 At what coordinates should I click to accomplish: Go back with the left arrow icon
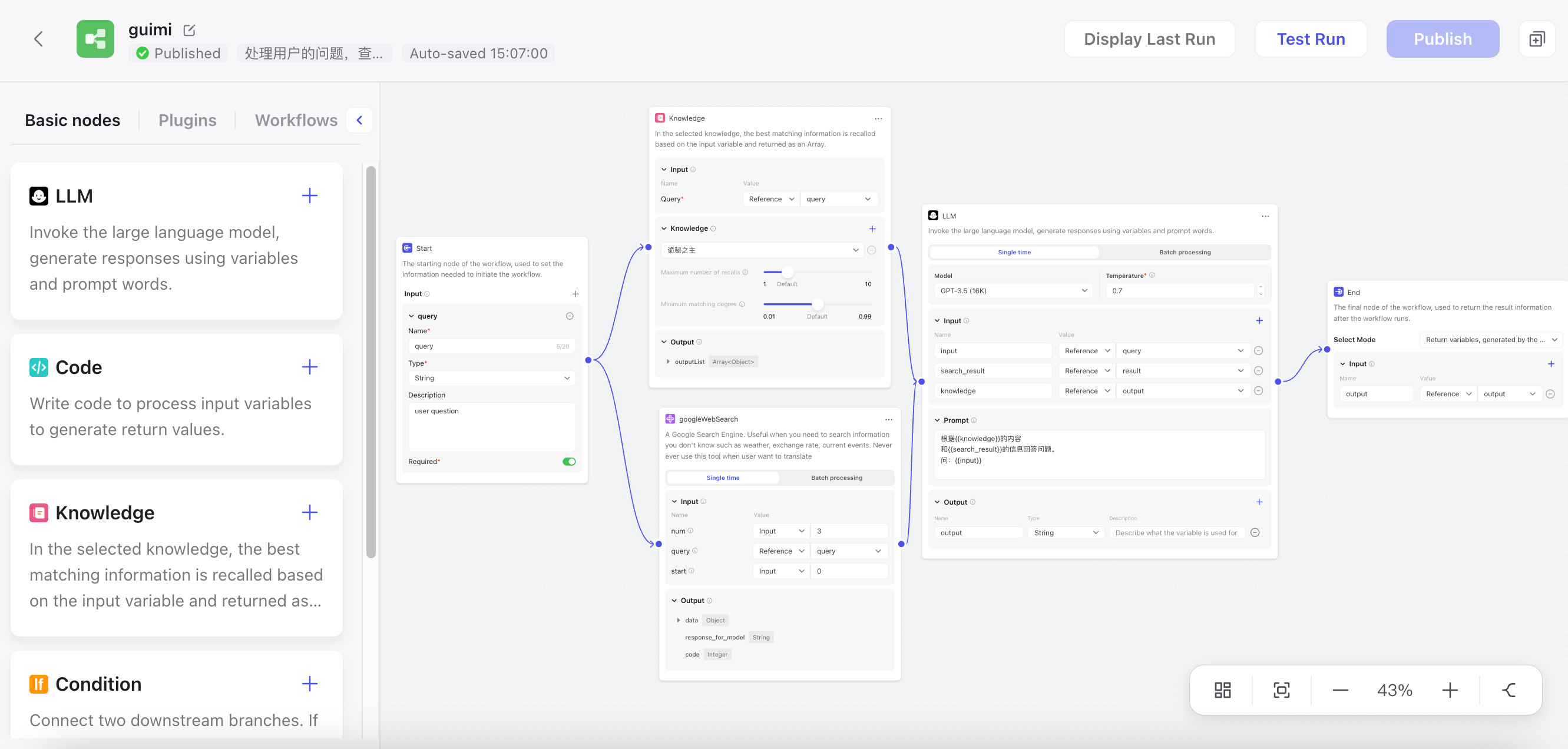click(x=38, y=39)
